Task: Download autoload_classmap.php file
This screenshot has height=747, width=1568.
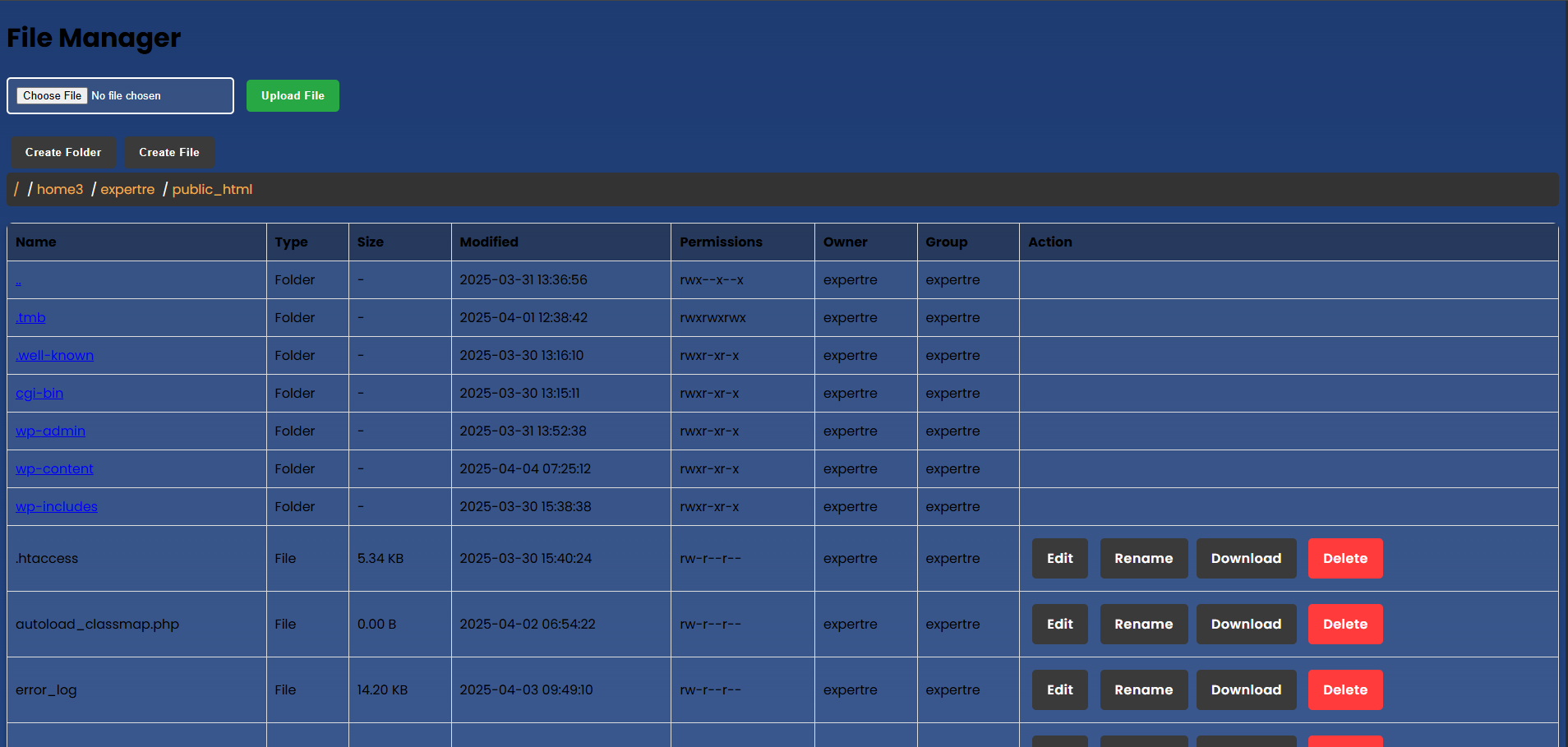Action: [1245, 625]
